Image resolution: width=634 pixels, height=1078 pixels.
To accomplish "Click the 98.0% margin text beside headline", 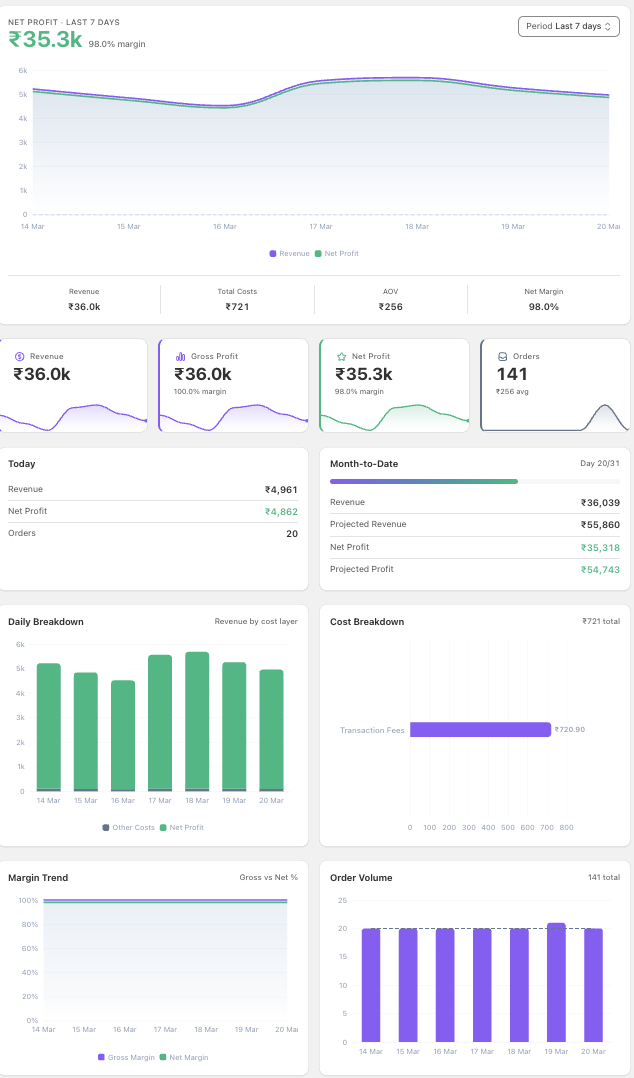I will [x=117, y=44].
